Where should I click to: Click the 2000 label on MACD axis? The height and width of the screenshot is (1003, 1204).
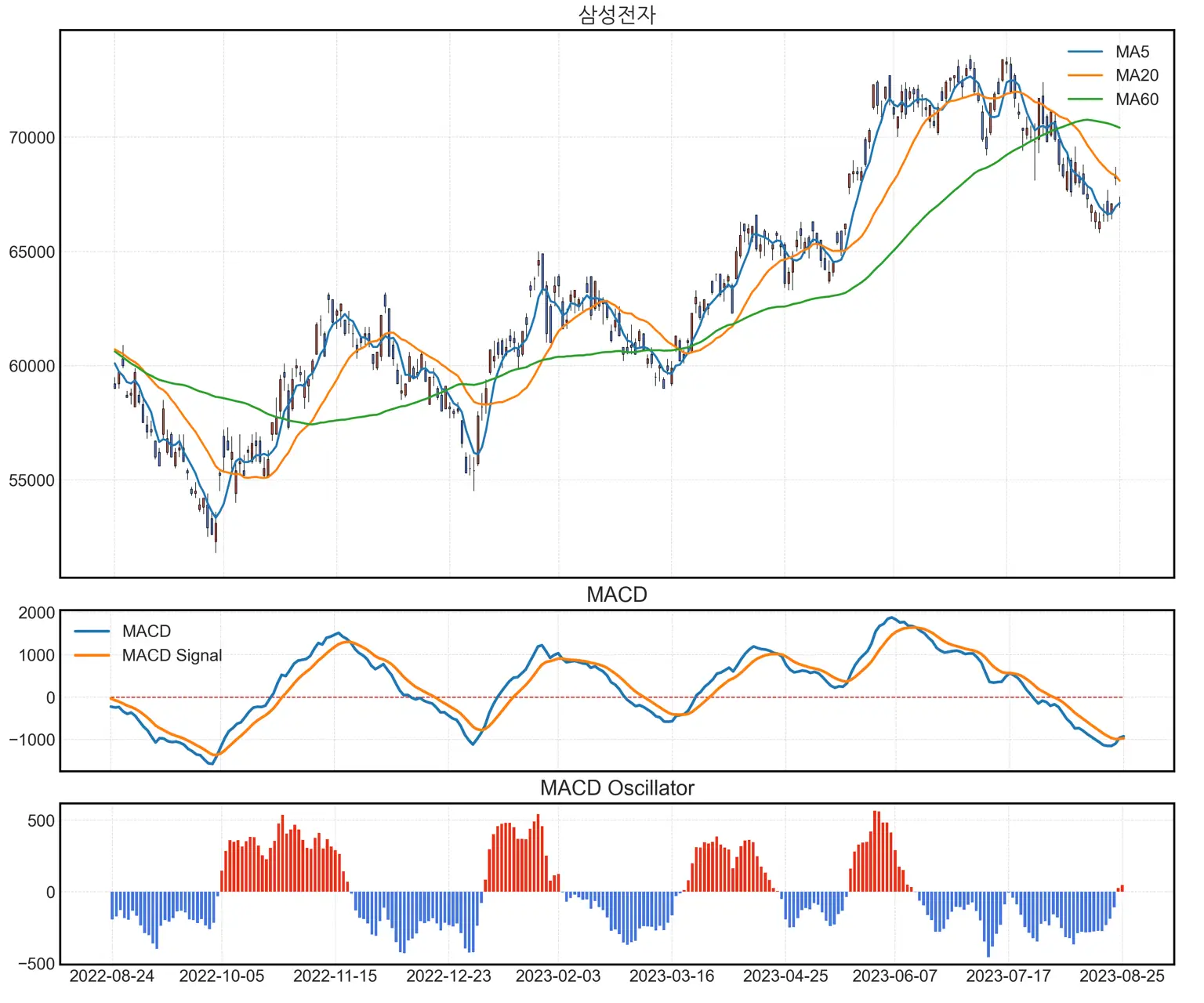37,613
